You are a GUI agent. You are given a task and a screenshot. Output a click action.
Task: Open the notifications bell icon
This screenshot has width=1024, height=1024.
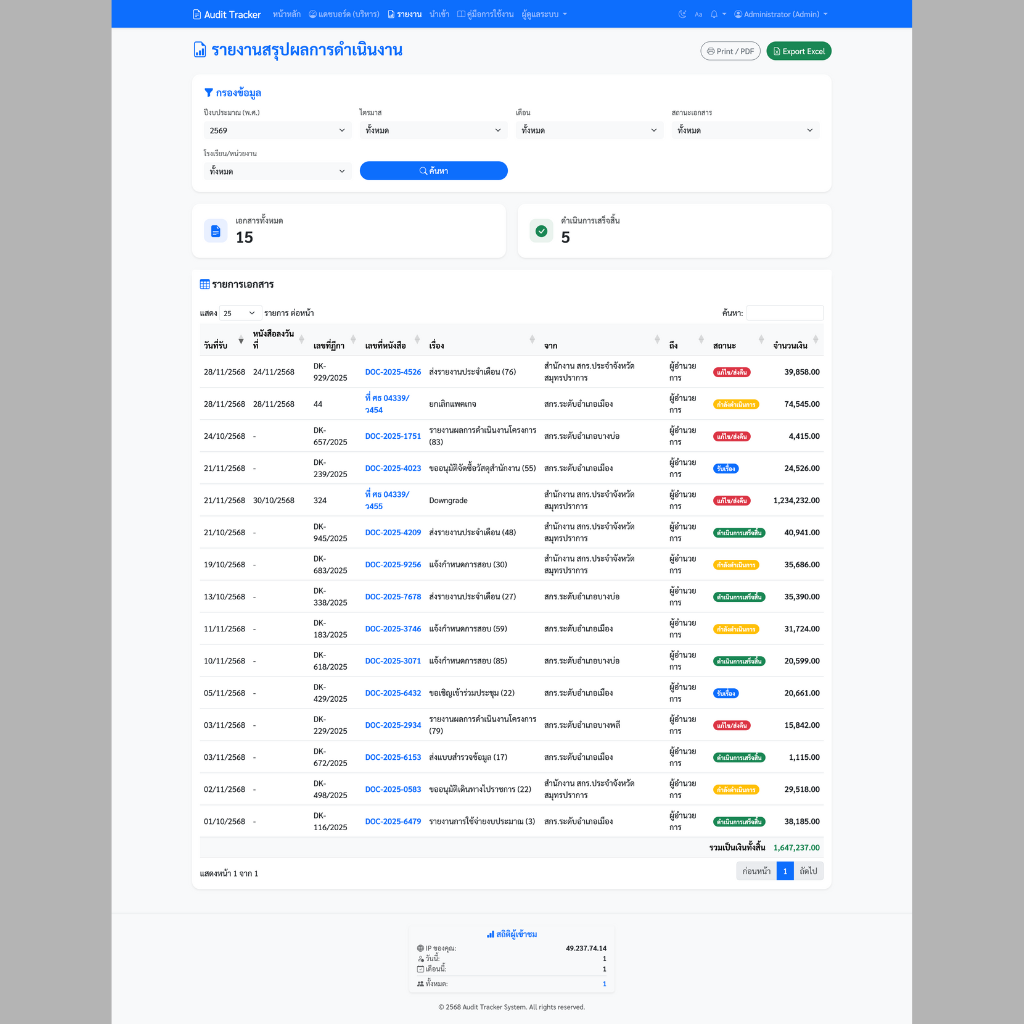tap(714, 14)
